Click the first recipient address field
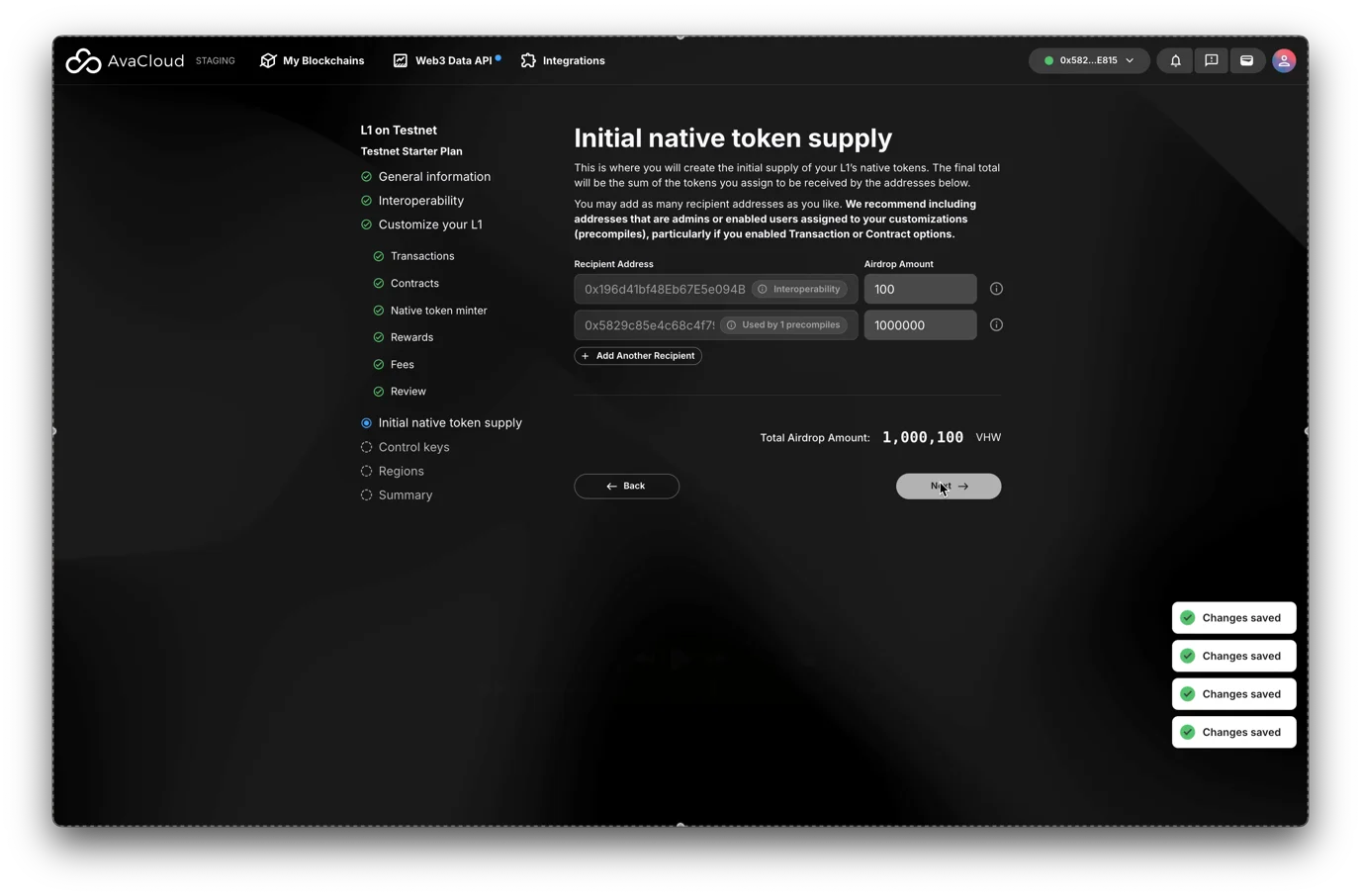This screenshot has height=896, width=1361. 716,289
